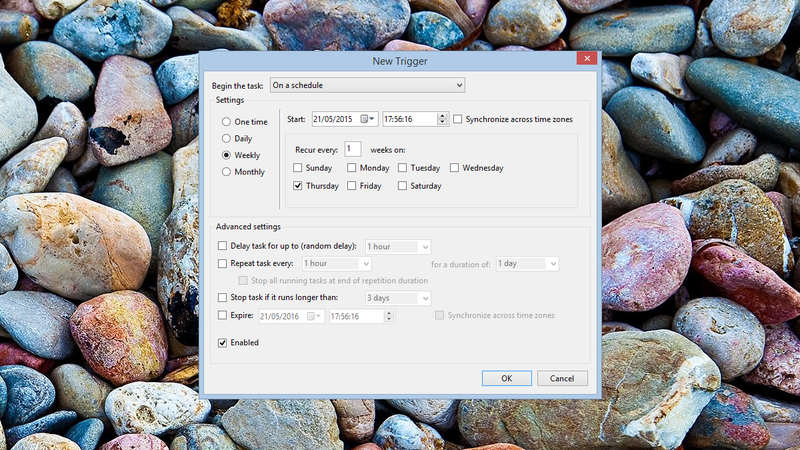Viewport: 800px width, 450px height.
Task: Check the Monday checkbox
Action: pos(351,167)
